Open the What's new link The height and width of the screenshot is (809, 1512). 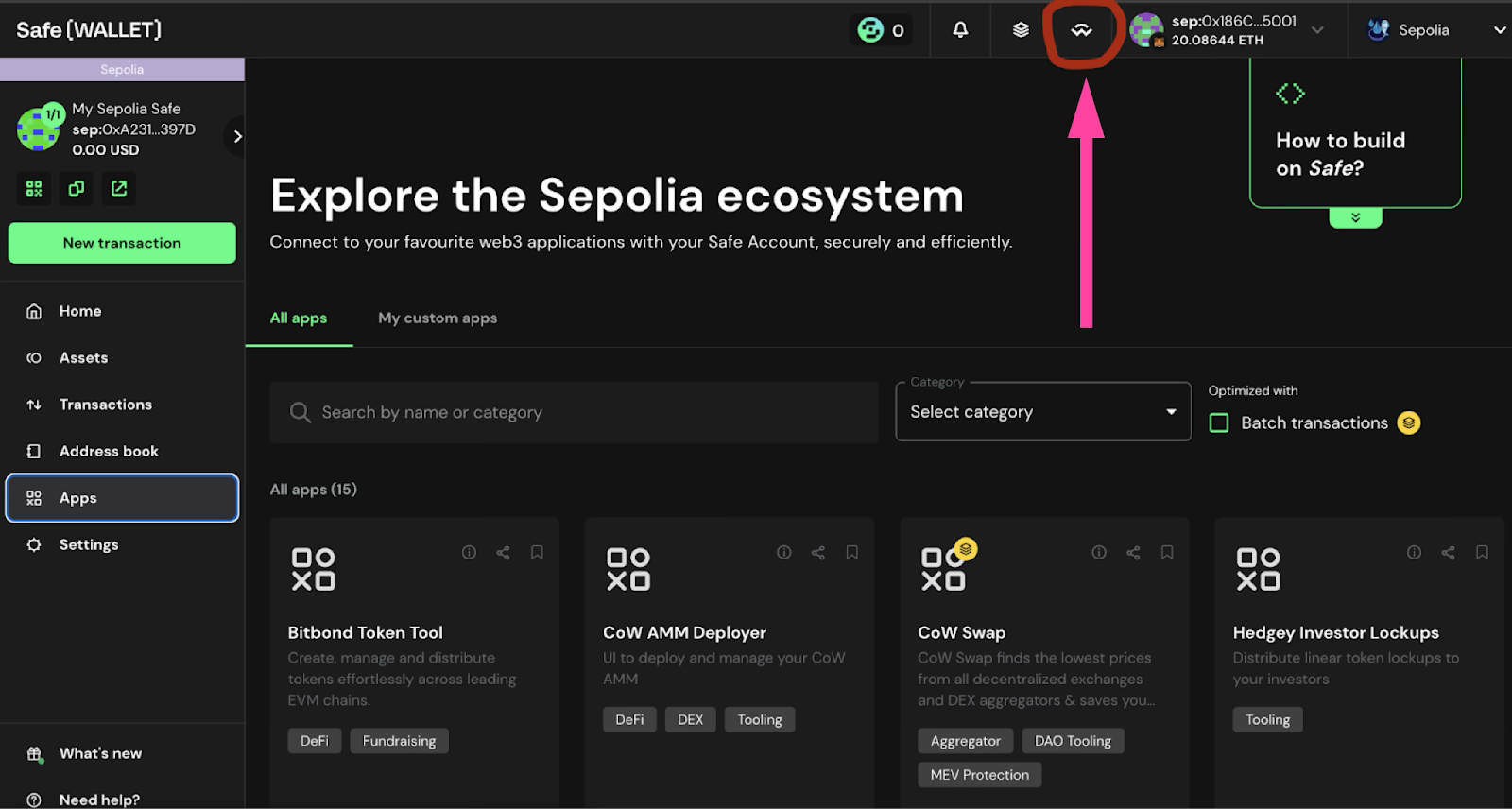click(x=100, y=753)
